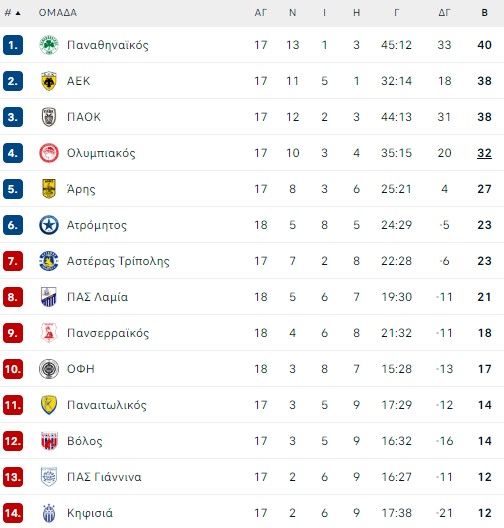Sort by points column header Β

tap(484, 13)
